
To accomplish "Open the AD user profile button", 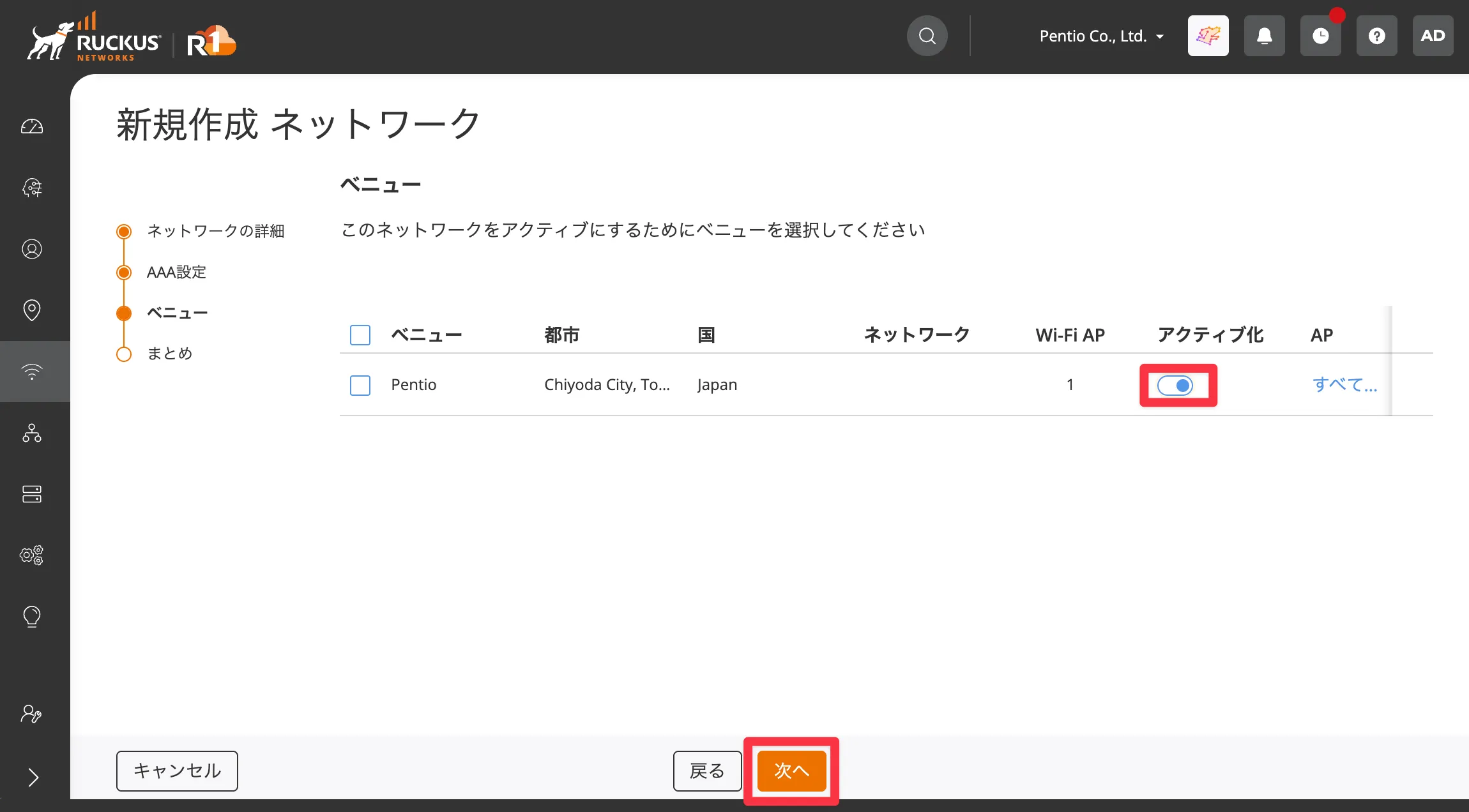I will 1433,36.
